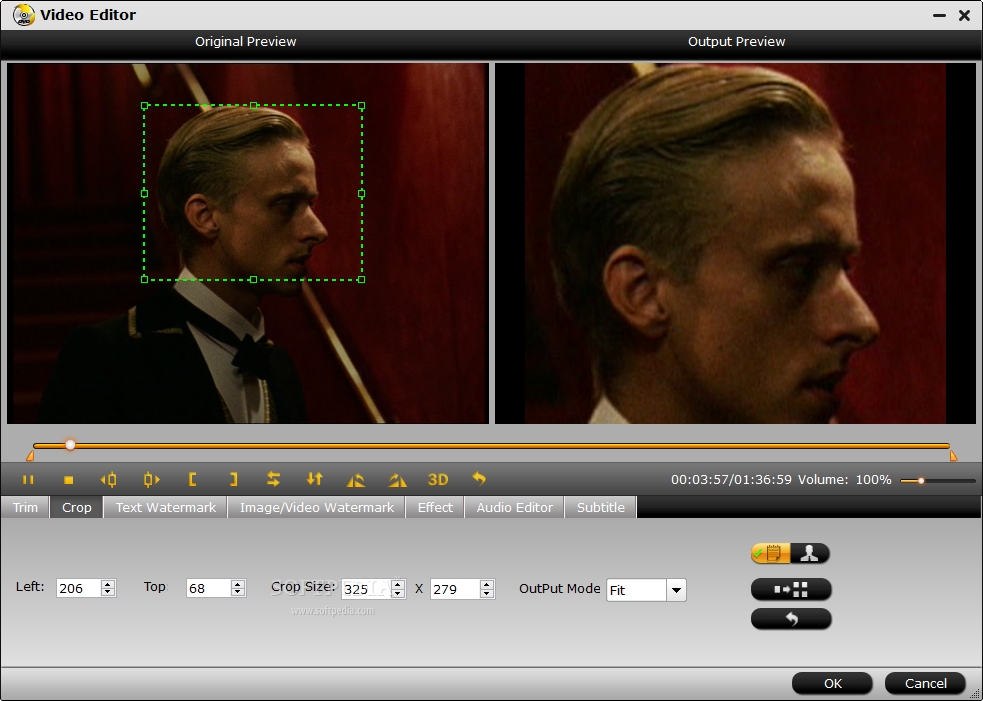The width and height of the screenshot is (983, 701).
Task: Rotate video clockwise
Action: [x=397, y=480]
